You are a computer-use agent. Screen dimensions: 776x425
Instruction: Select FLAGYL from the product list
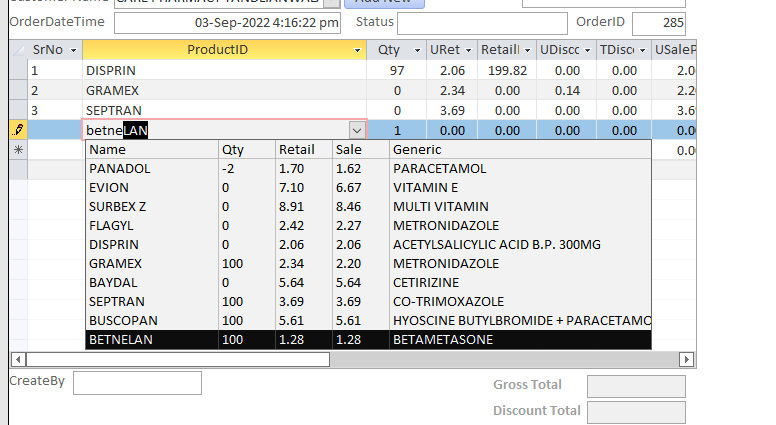click(x=368, y=226)
